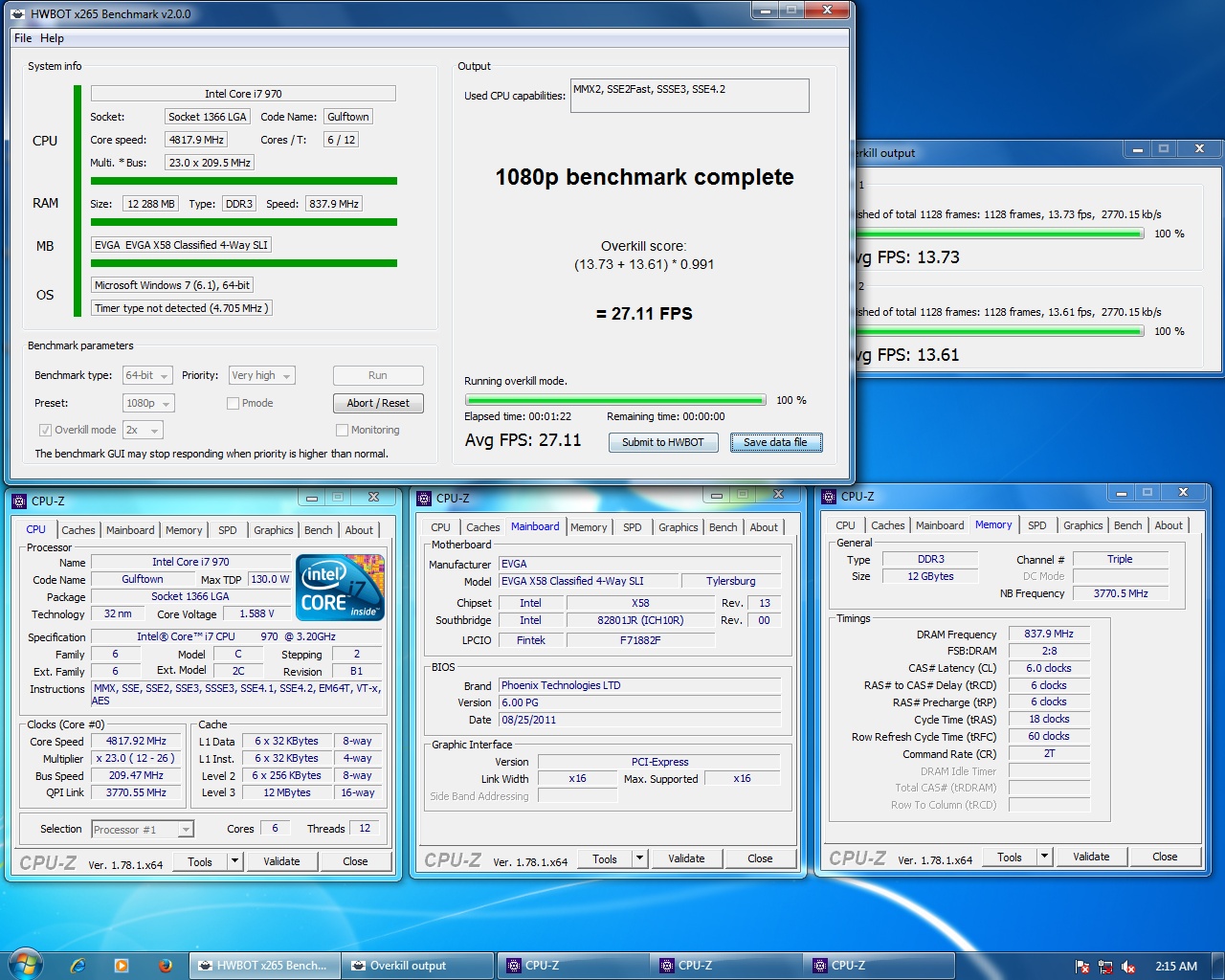This screenshot has width=1225, height=980.
Task: Click the Core Voltage 1.588 V value
Action: (256, 613)
